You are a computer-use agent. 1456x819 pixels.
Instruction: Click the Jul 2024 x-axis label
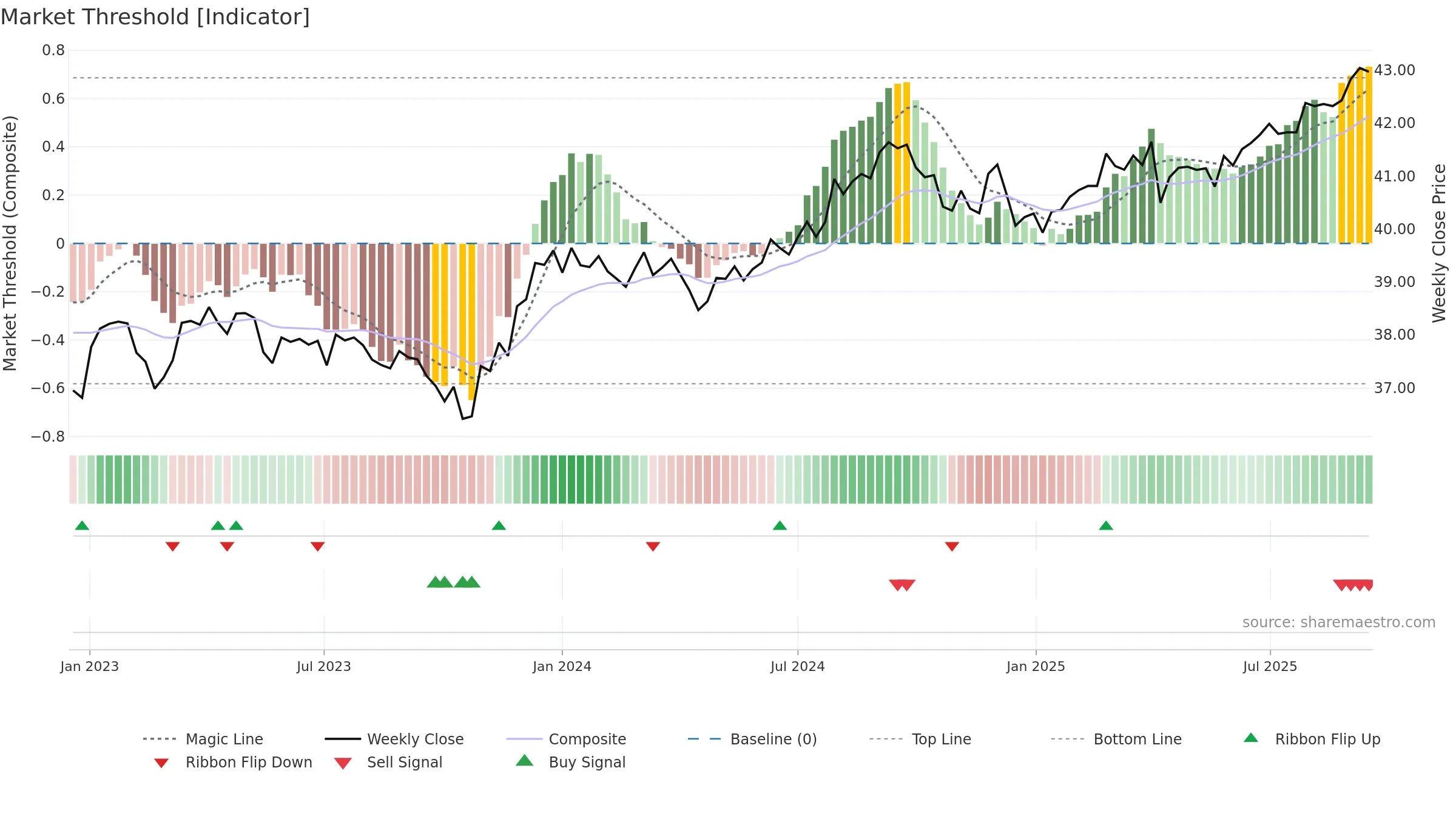(x=798, y=666)
